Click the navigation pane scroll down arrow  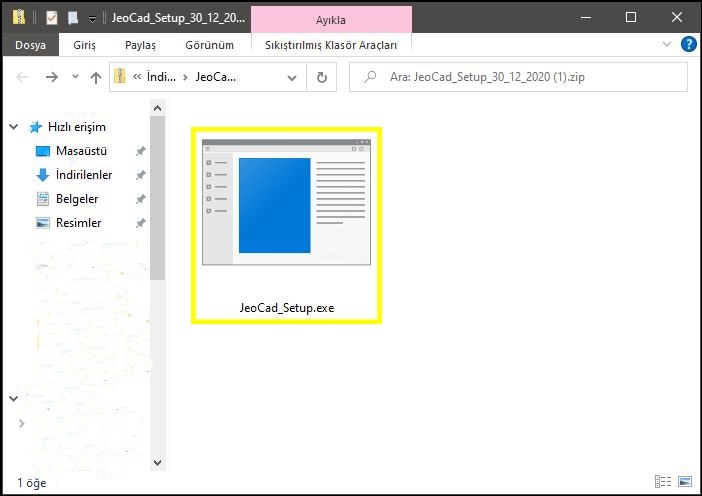pos(157,462)
